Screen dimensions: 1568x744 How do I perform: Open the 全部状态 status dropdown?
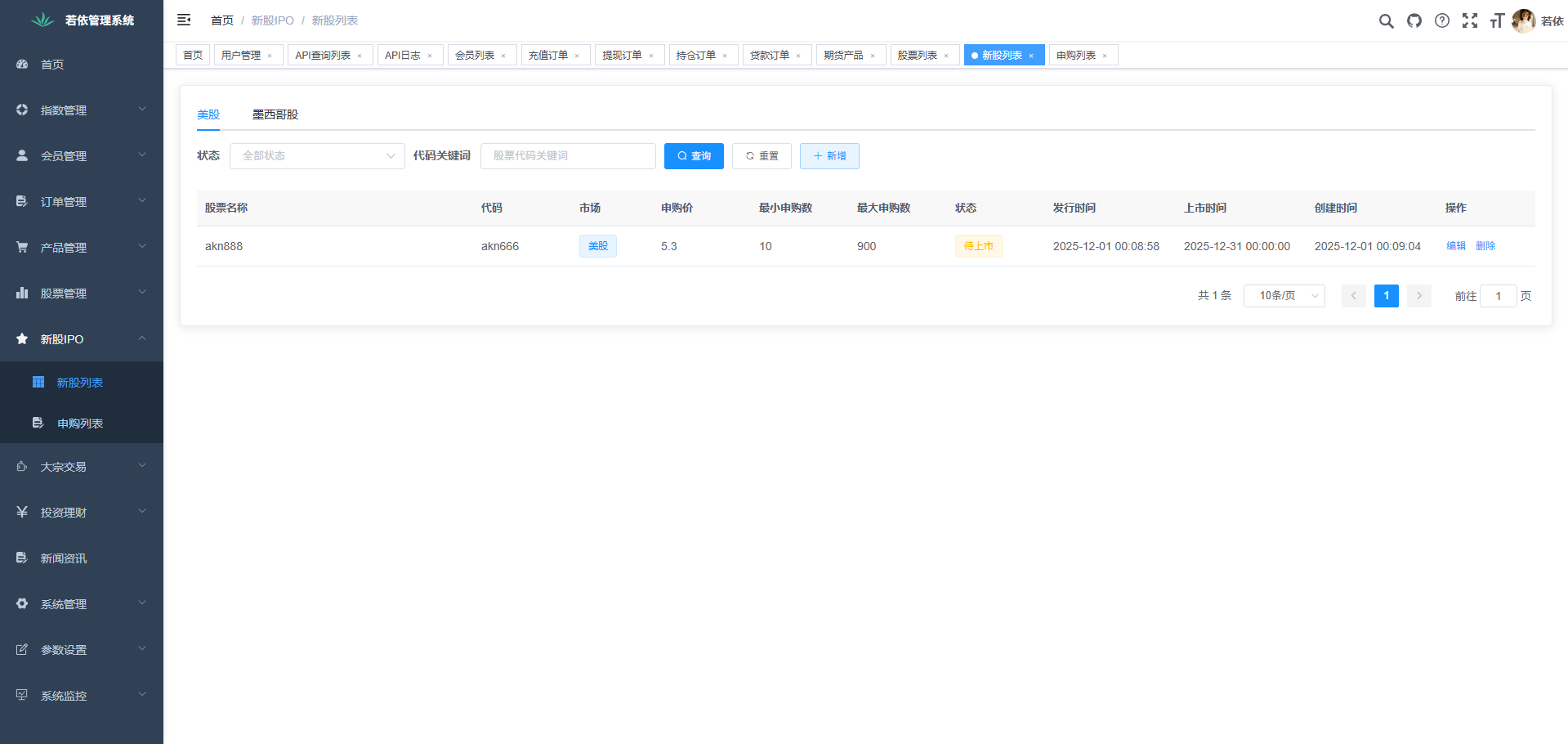[x=317, y=156]
